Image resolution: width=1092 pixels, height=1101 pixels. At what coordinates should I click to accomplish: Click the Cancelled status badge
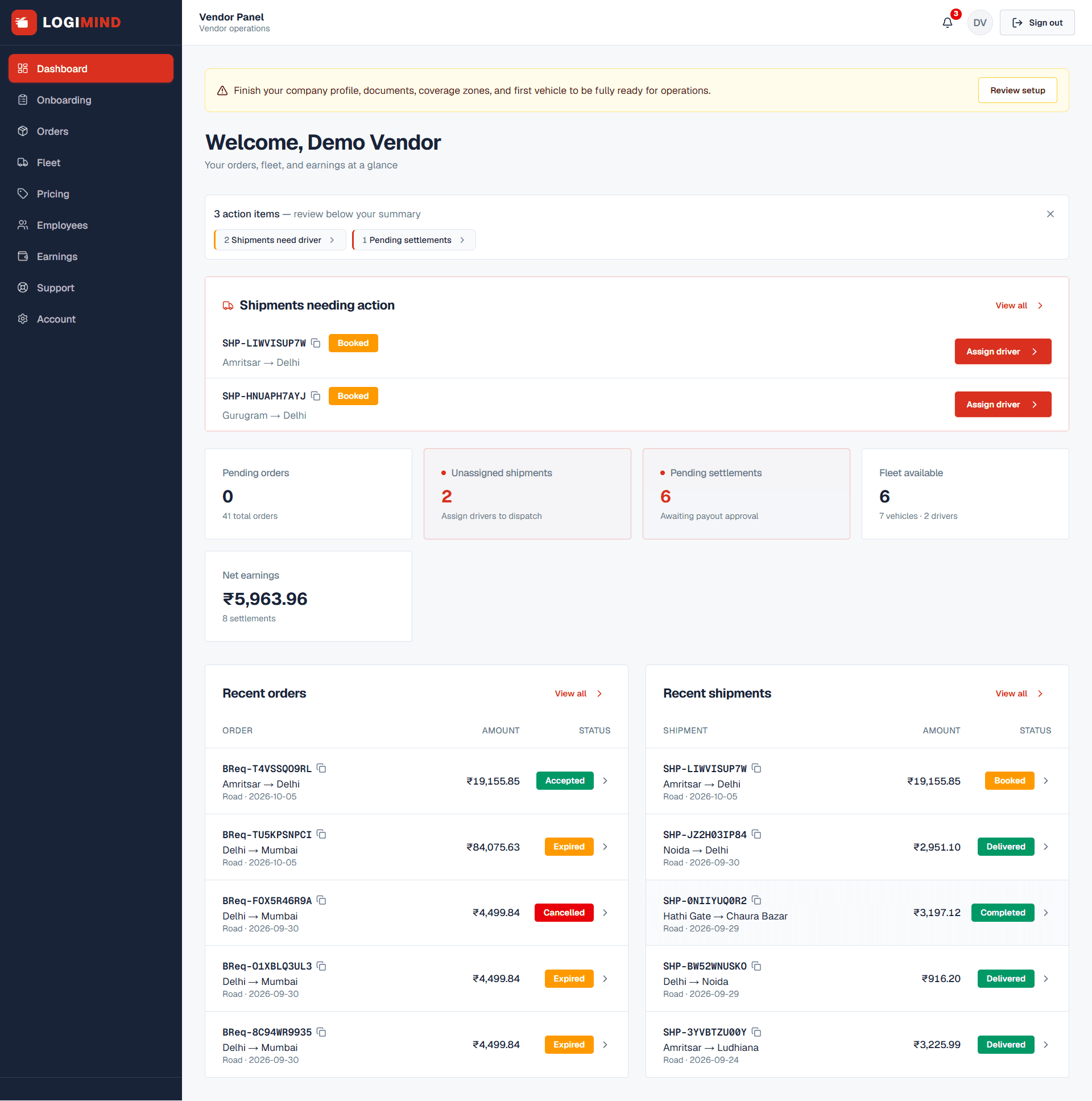coord(564,913)
